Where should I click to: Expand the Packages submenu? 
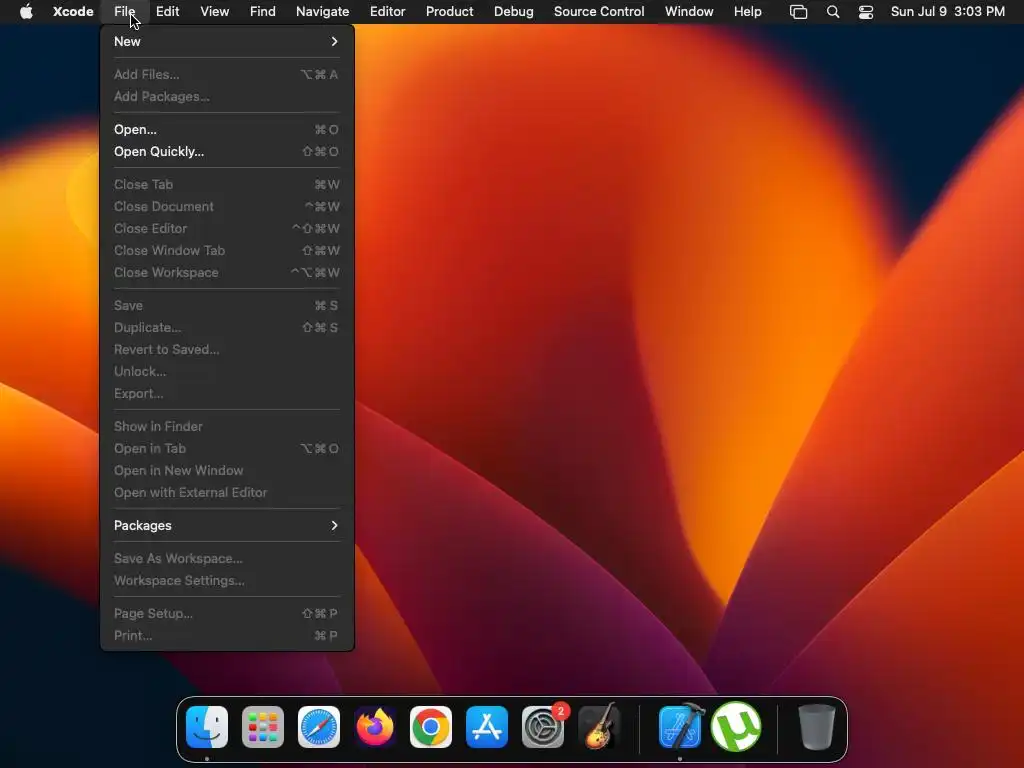(x=227, y=526)
